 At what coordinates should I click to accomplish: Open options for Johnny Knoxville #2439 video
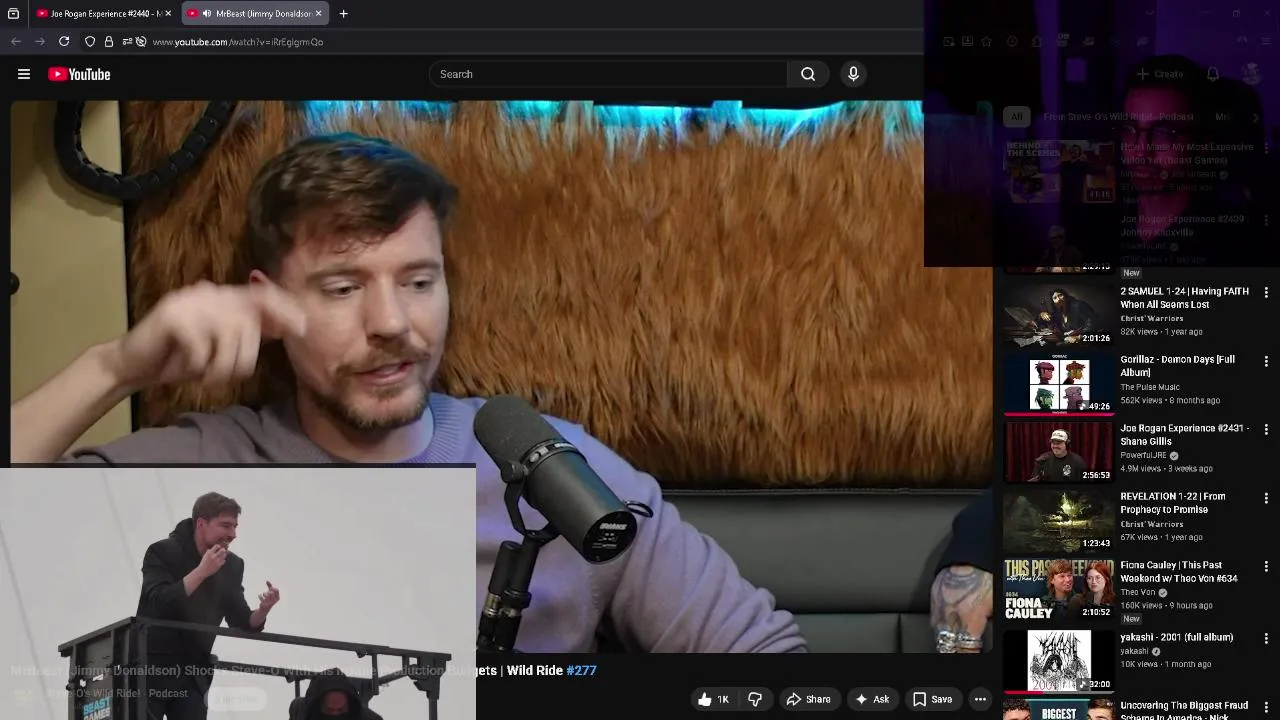pyautogui.click(x=1266, y=220)
